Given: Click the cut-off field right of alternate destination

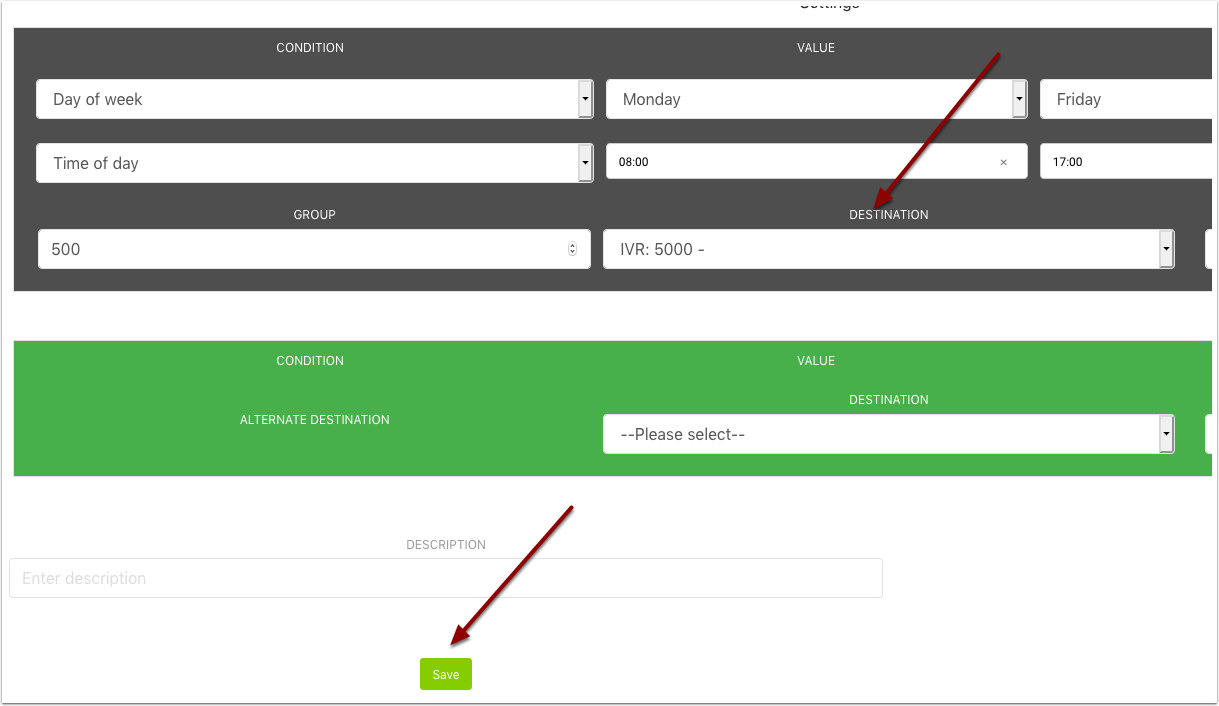Looking at the screenshot, I should [1210, 434].
